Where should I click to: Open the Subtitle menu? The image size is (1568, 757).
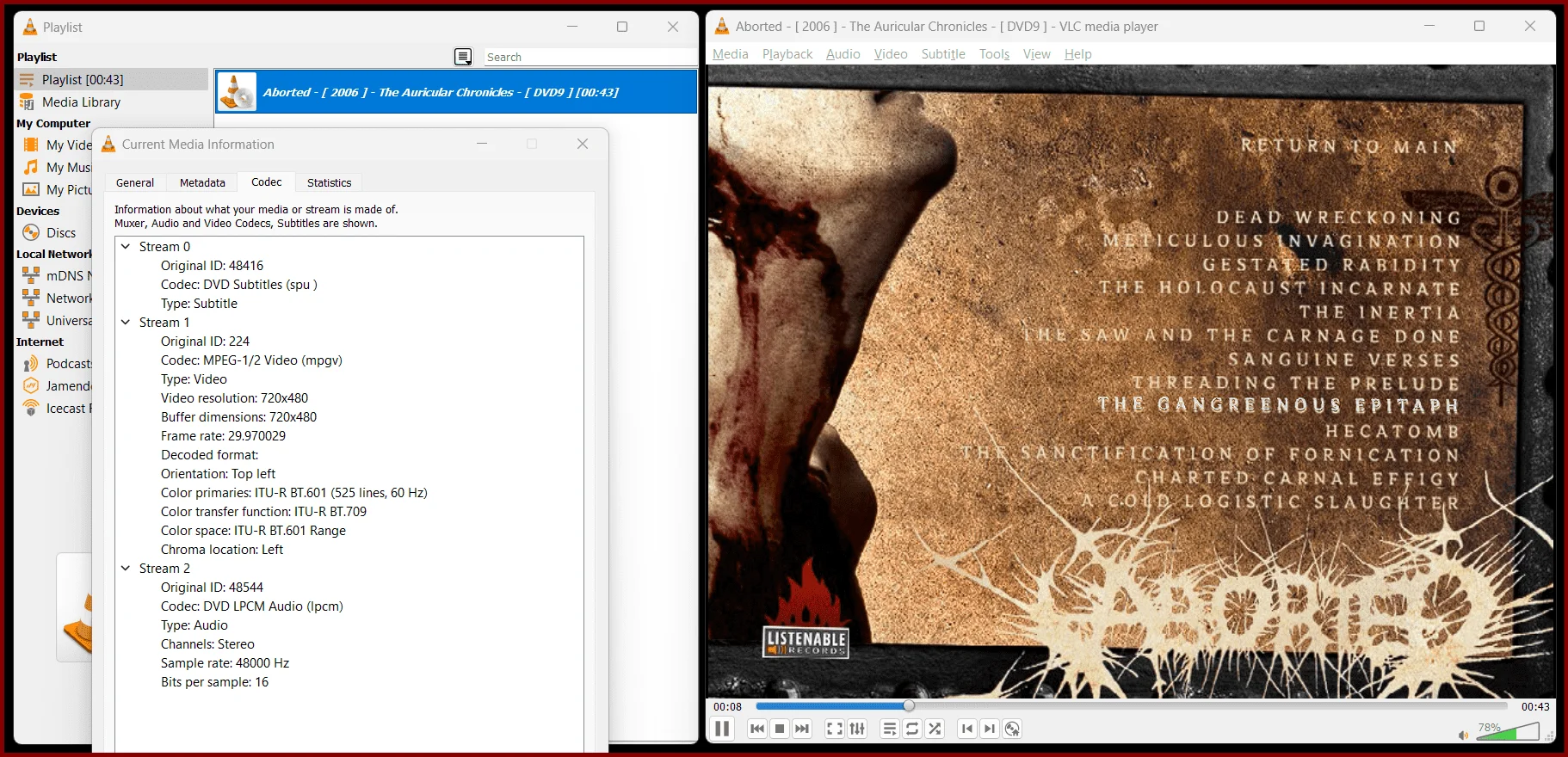point(943,53)
